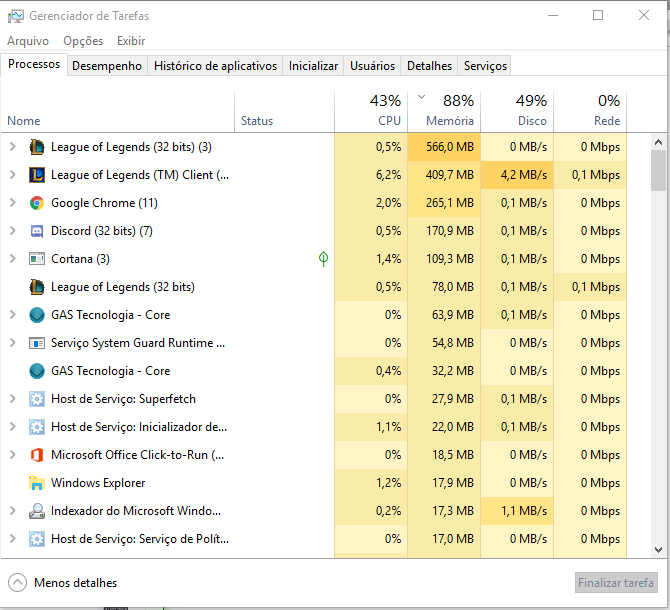Click the 6,2% CPU value

(x=388, y=175)
